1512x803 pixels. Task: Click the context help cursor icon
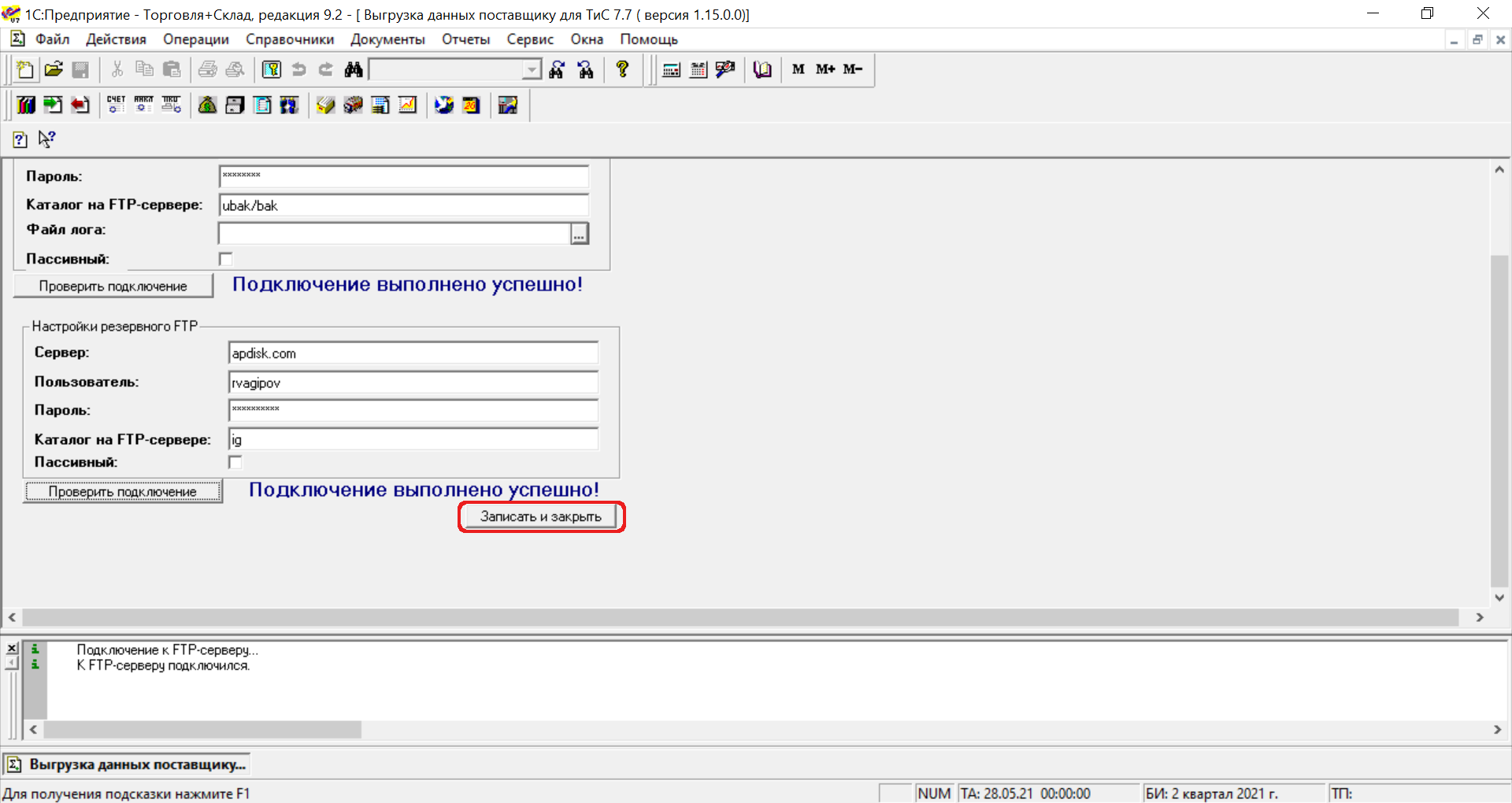coord(47,139)
